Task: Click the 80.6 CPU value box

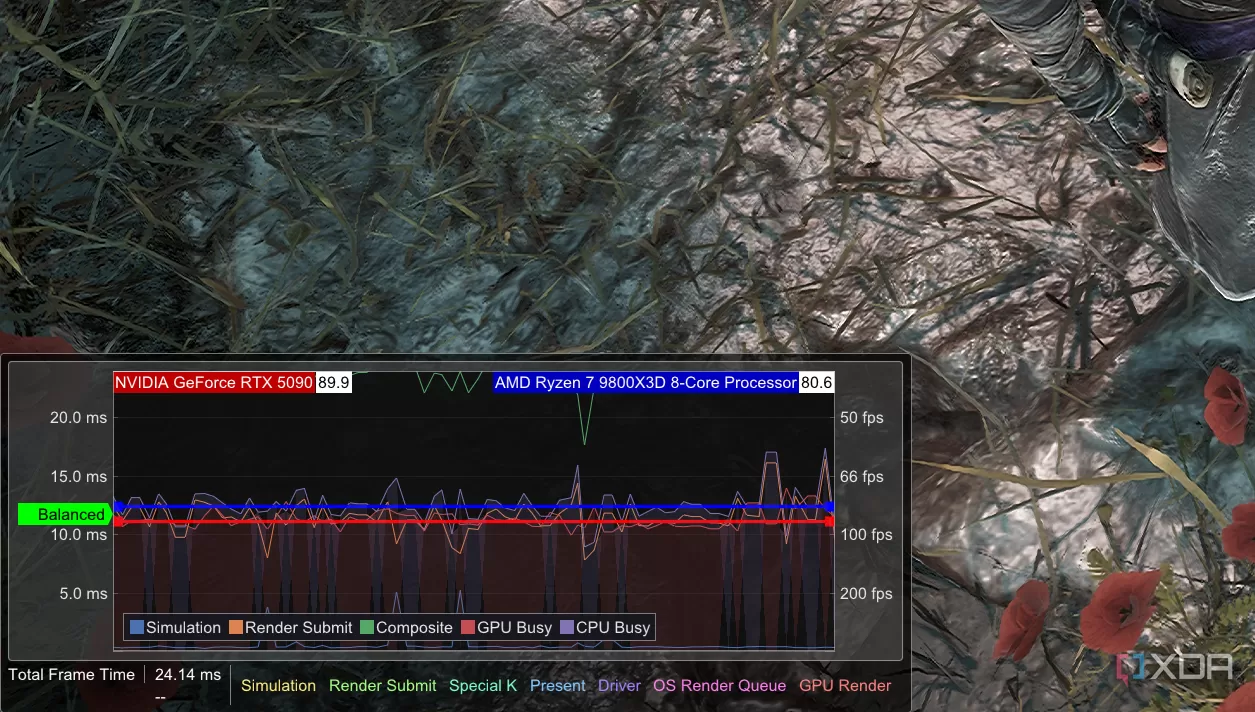Action: (816, 382)
